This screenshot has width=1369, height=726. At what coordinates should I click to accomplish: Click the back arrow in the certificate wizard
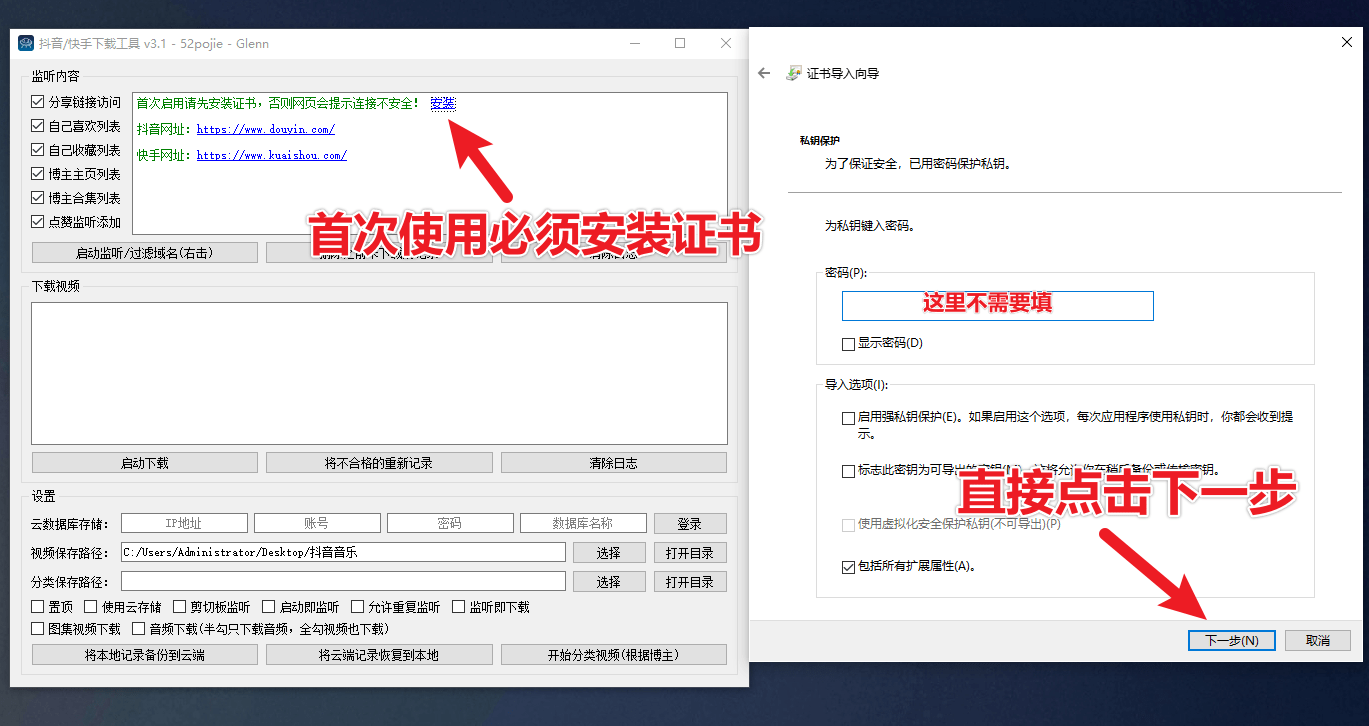[x=762, y=72]
